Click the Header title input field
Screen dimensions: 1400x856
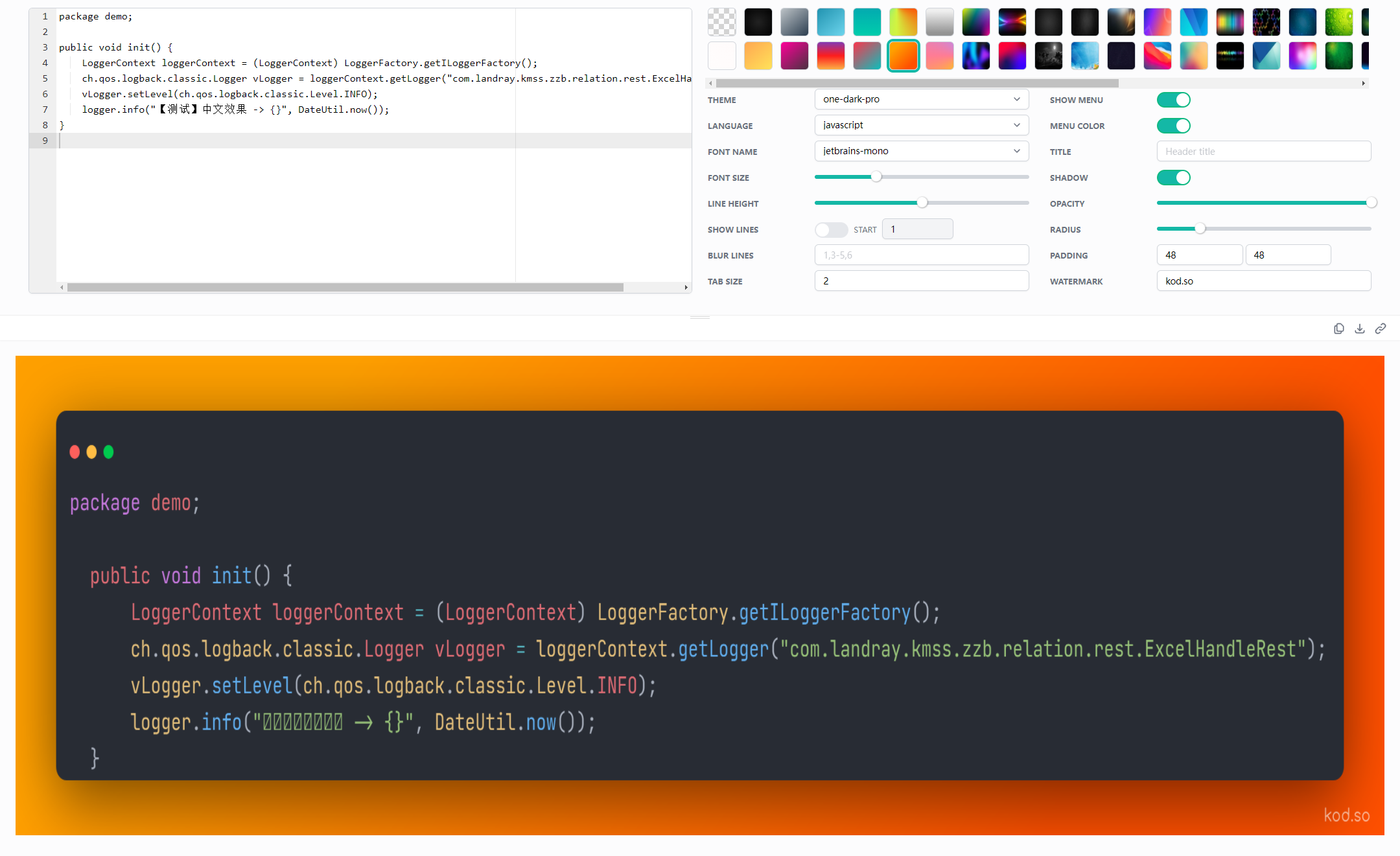pos(1263,151)
